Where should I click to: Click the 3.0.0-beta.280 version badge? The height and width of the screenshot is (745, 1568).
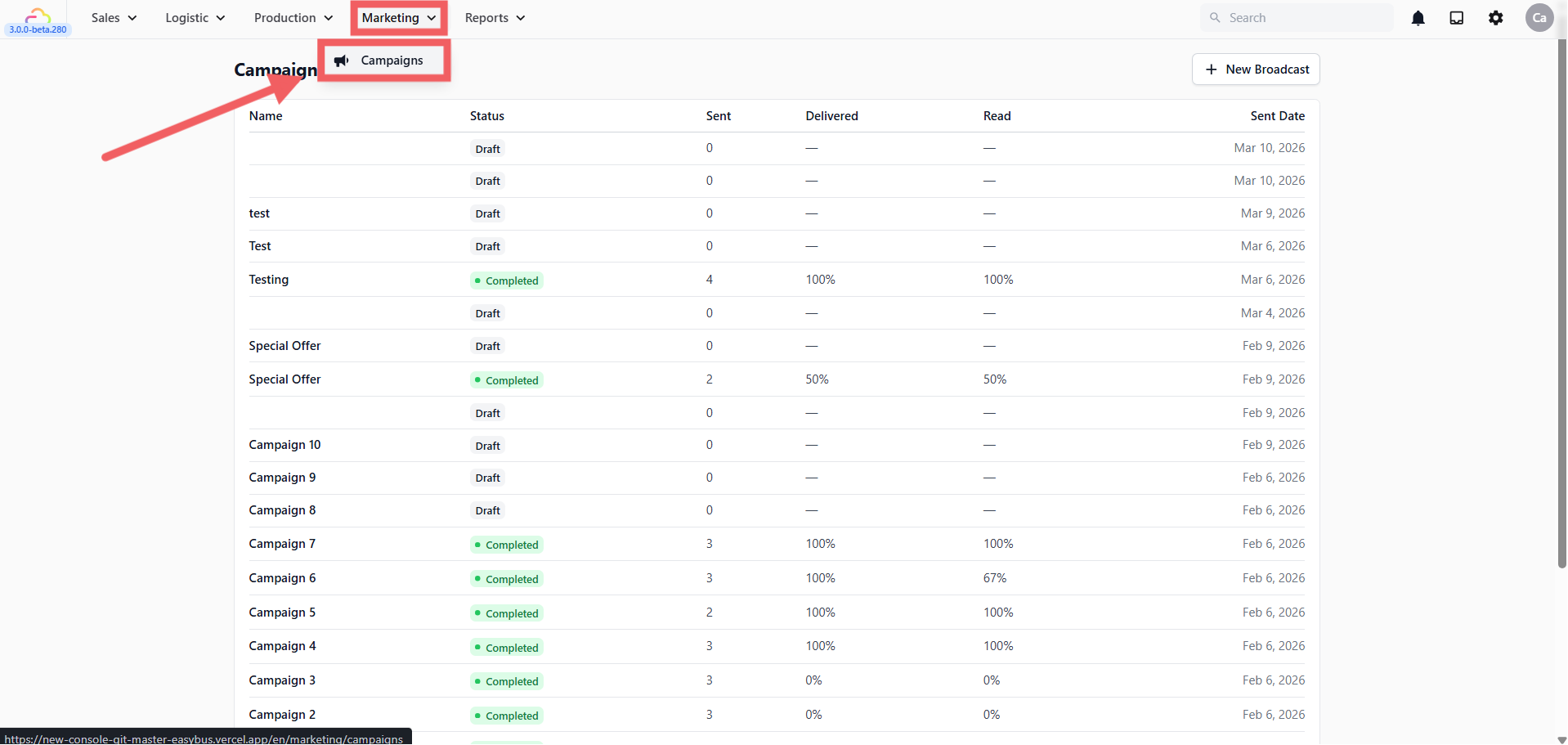pos(38,29)
